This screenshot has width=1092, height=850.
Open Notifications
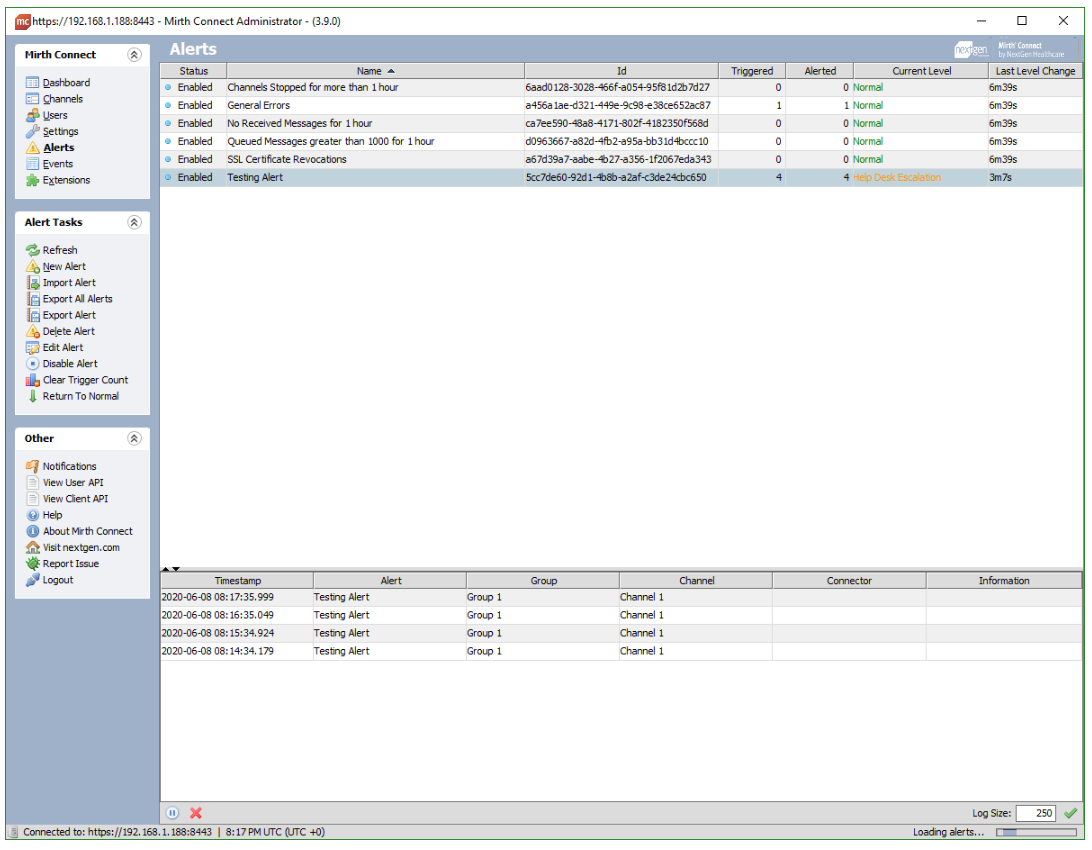click(61, 466)
